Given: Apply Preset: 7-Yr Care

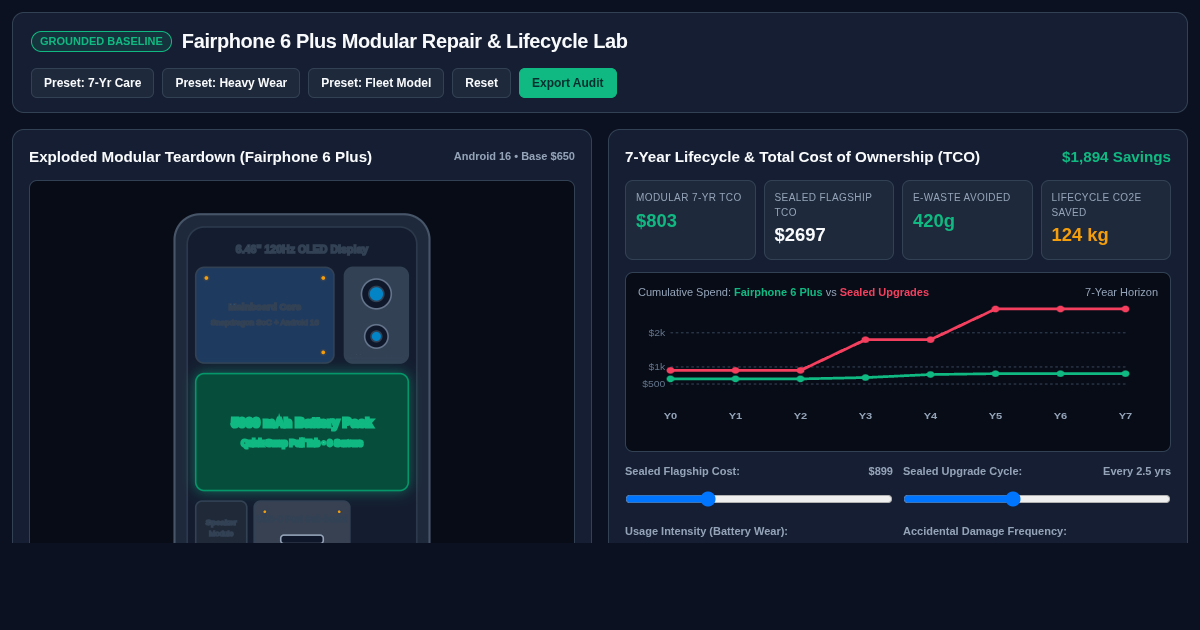Looking at the screenshot, I should point(92,83).
